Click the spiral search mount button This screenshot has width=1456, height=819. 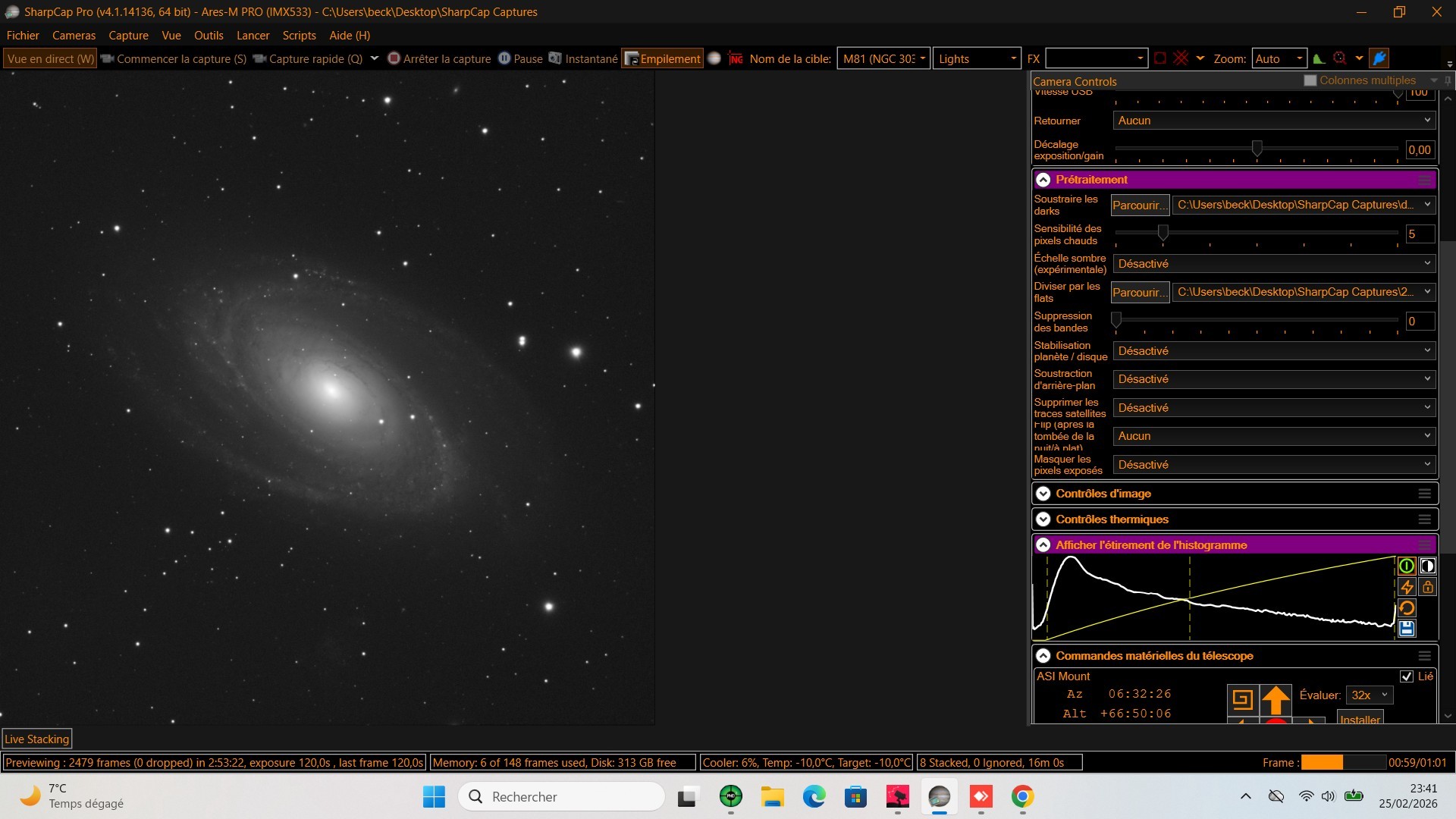pyautogui.click(x=1242, y=699)
